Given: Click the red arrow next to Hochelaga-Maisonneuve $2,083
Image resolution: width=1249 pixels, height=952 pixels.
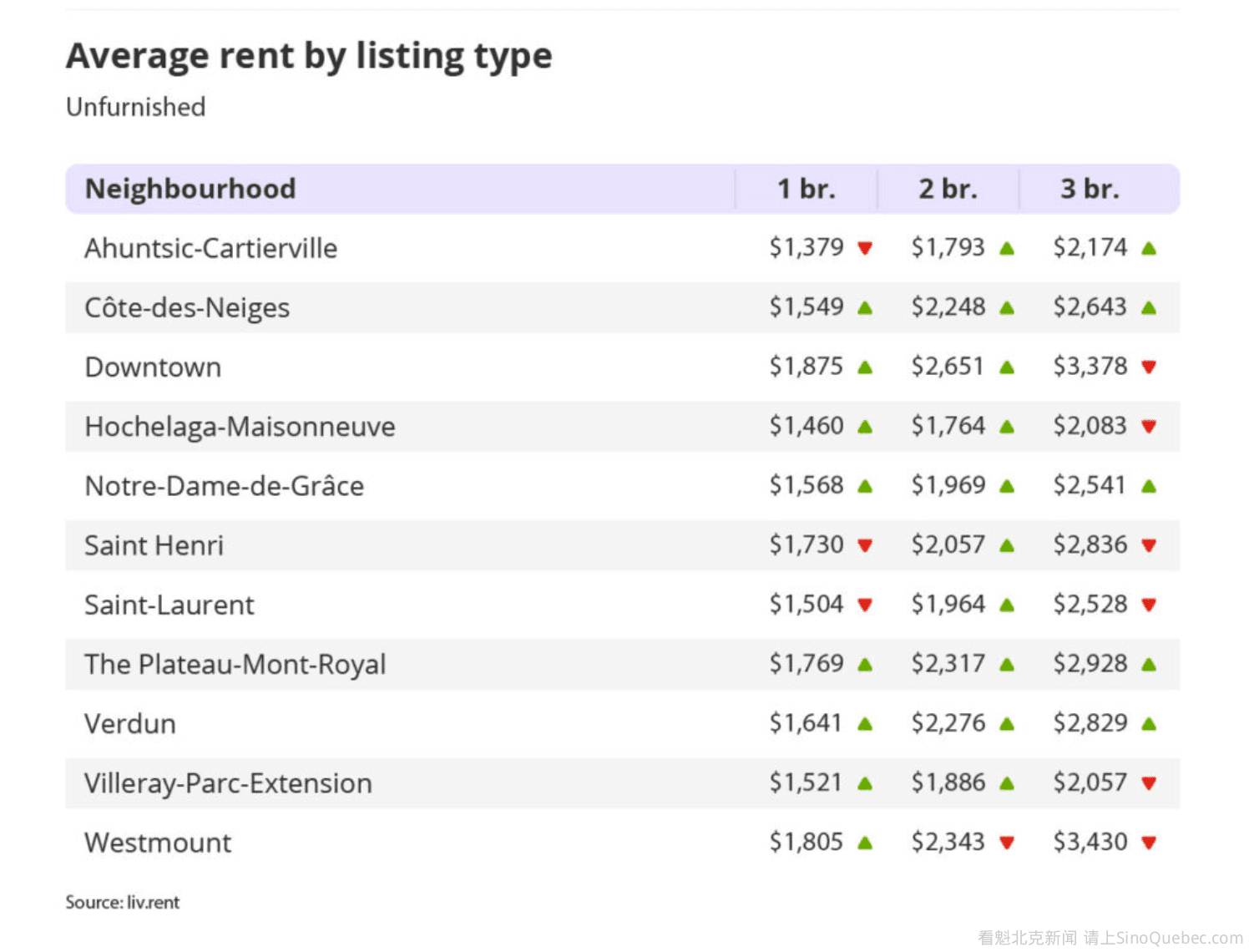Looking at the screenshot, I should 1149,427.
